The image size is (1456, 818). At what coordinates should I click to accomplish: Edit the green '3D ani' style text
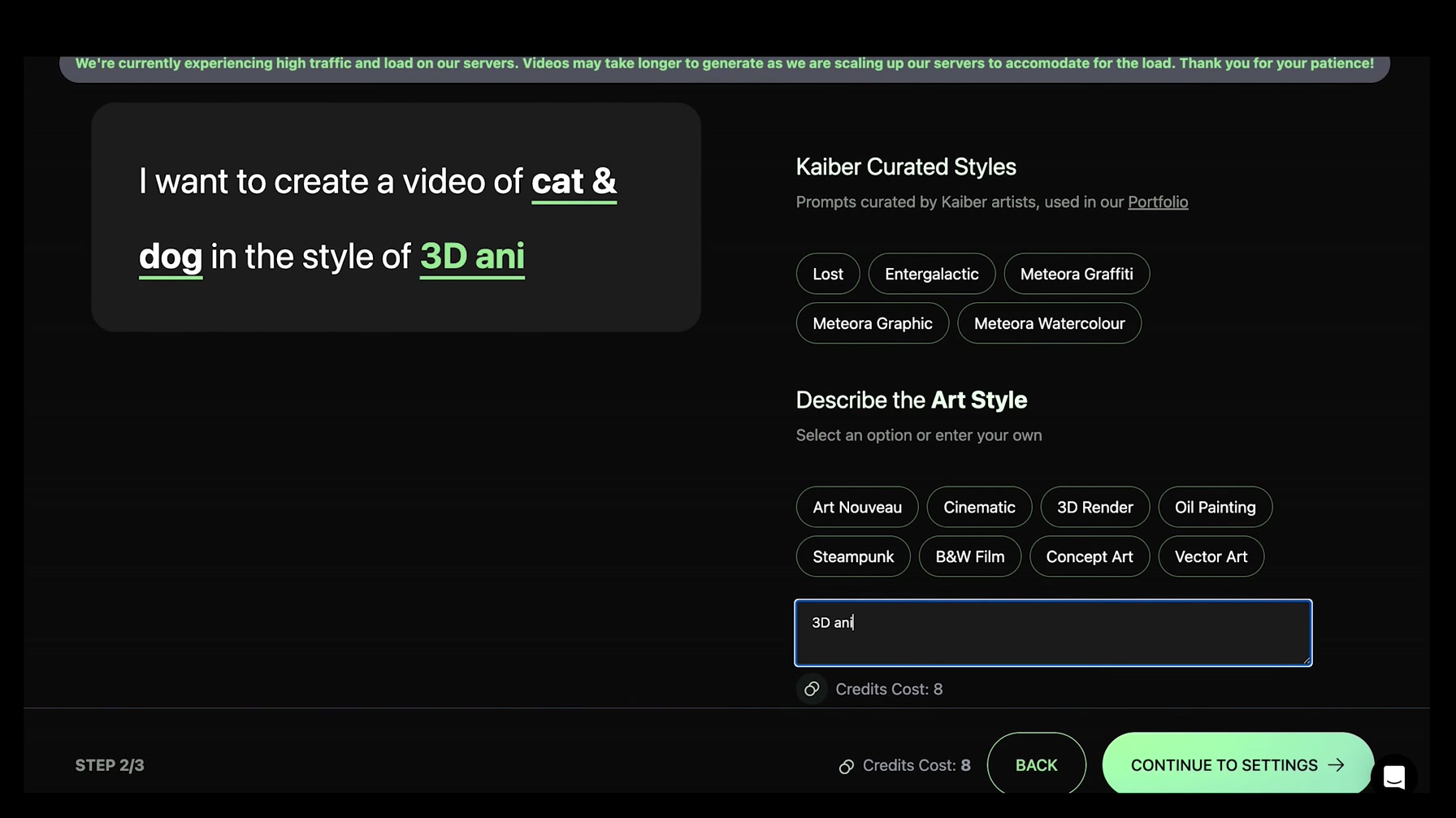click(472, 257)
